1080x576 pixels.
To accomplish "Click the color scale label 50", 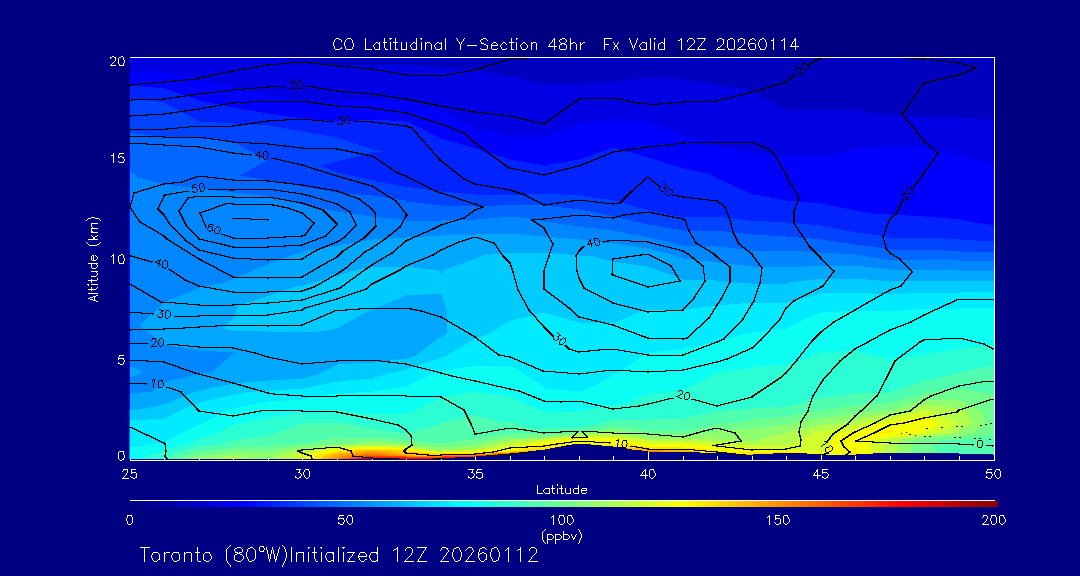I will (x=346, y=520).
